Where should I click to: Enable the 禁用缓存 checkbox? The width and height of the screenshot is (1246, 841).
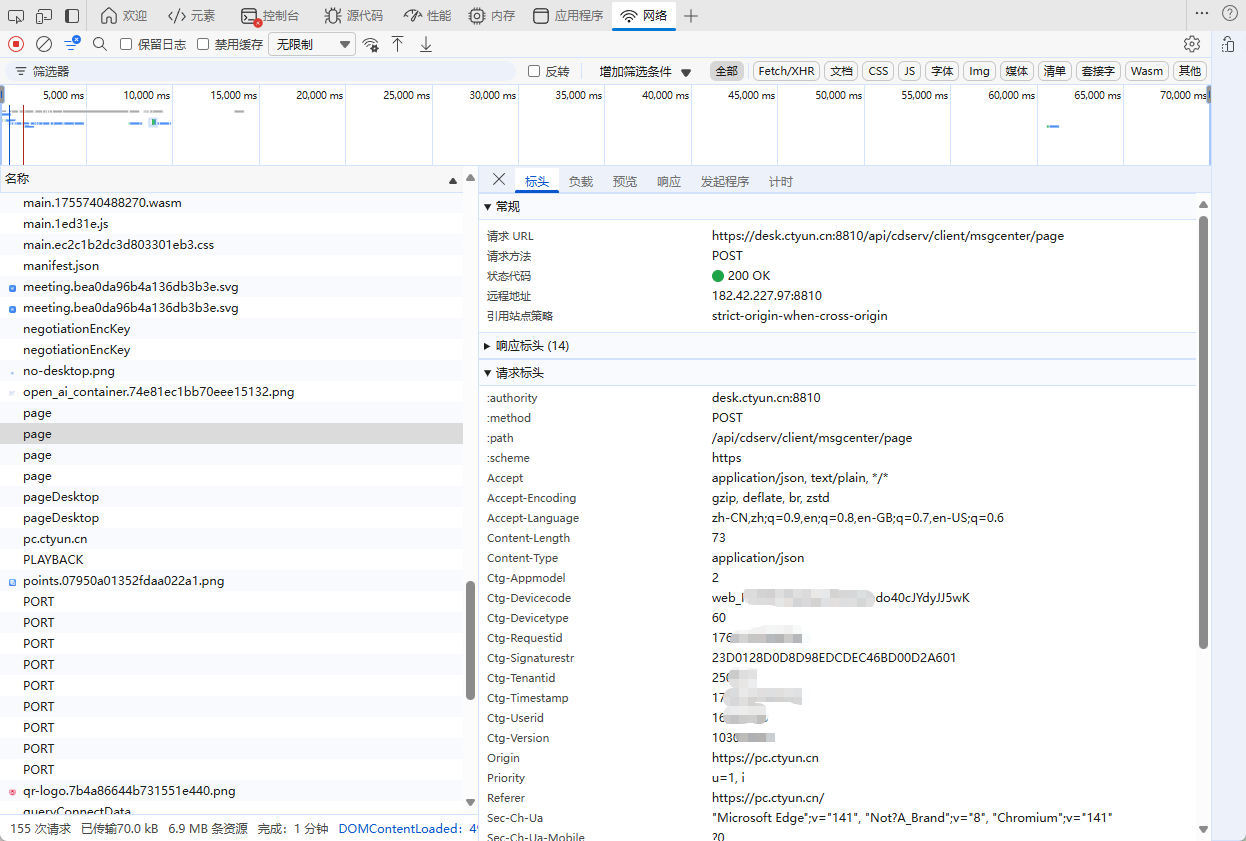[x=203, y=44]
